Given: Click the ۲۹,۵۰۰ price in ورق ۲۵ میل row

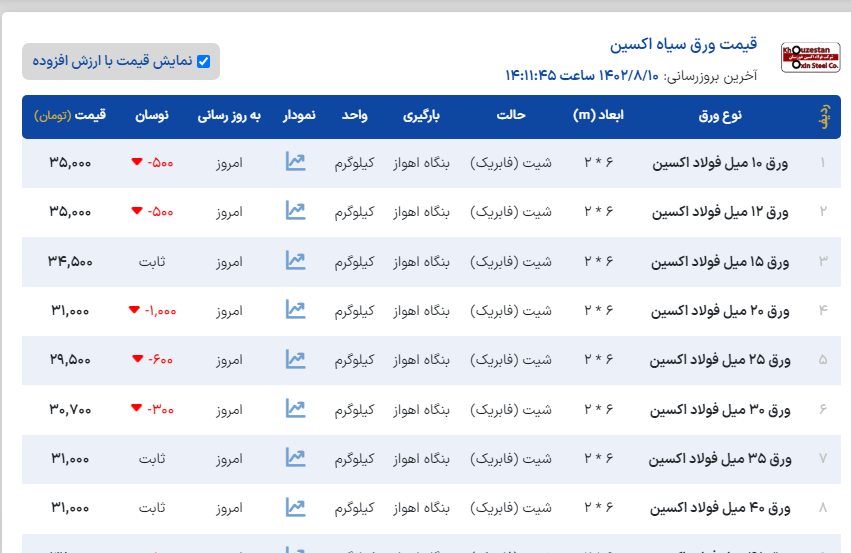Looking at the screenshot, I should pos(70,359).
